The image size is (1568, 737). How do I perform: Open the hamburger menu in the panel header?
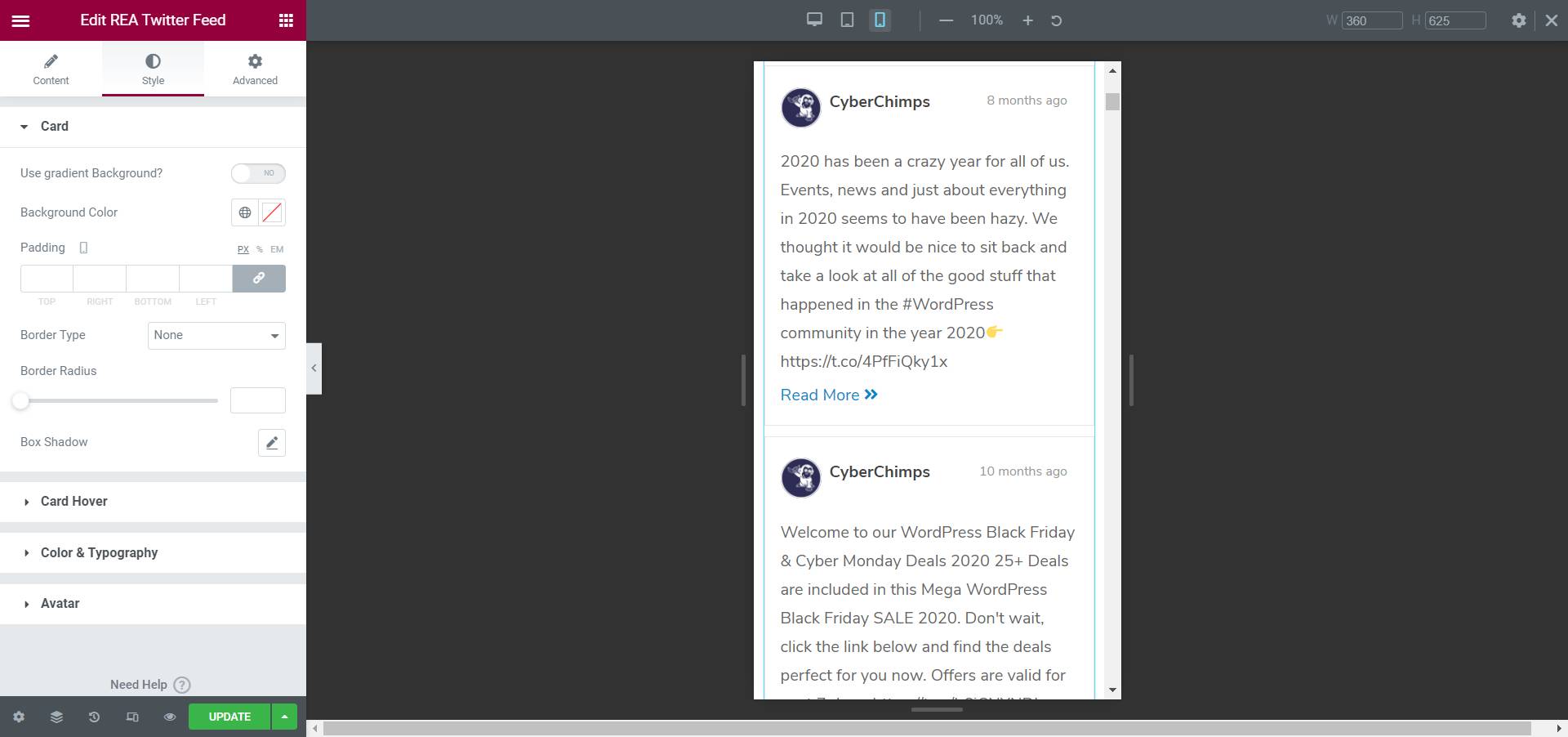point(20,20)
